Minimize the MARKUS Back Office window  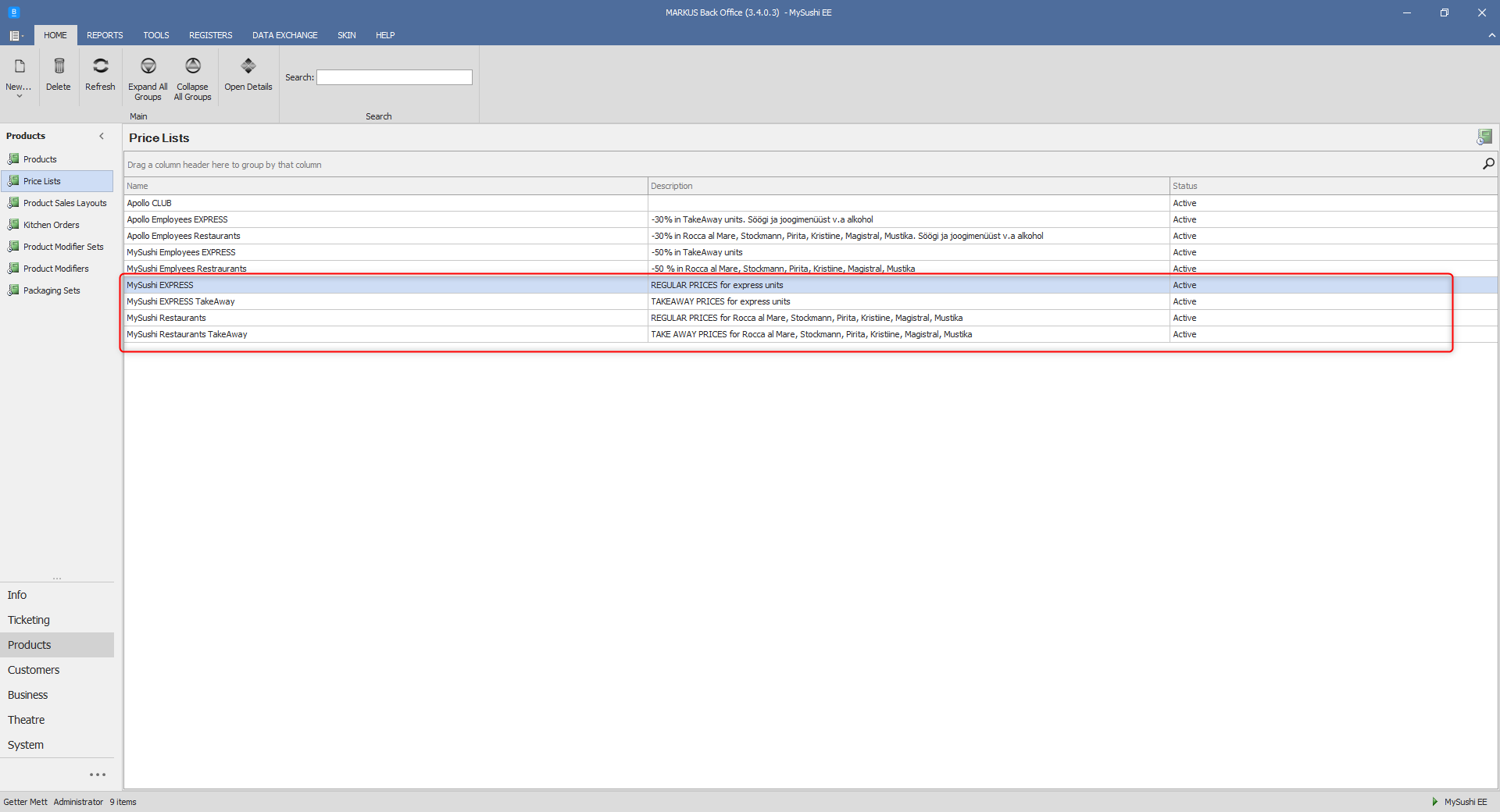[x=1406, y=12]
